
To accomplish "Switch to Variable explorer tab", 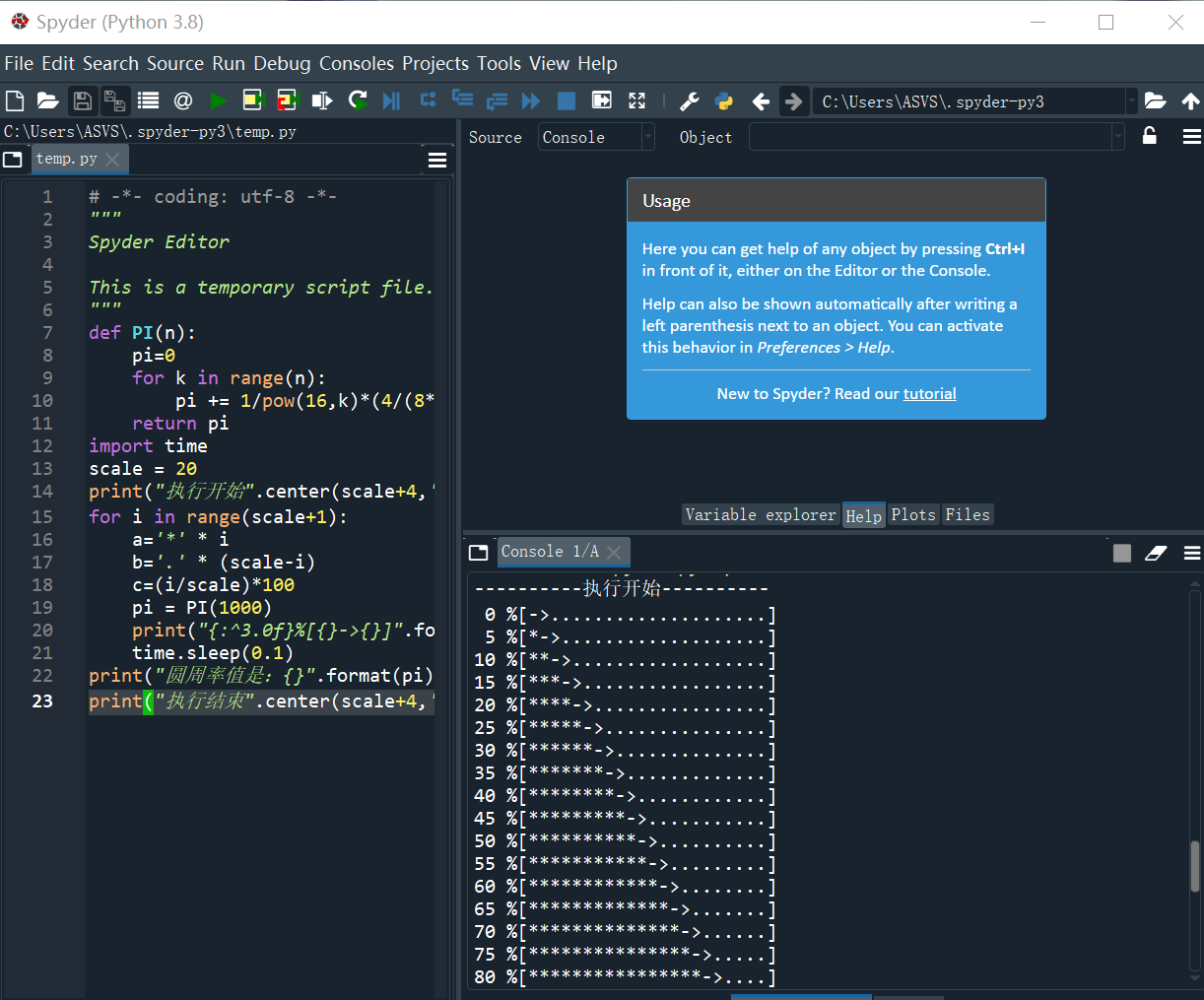I will coord(761,514).
